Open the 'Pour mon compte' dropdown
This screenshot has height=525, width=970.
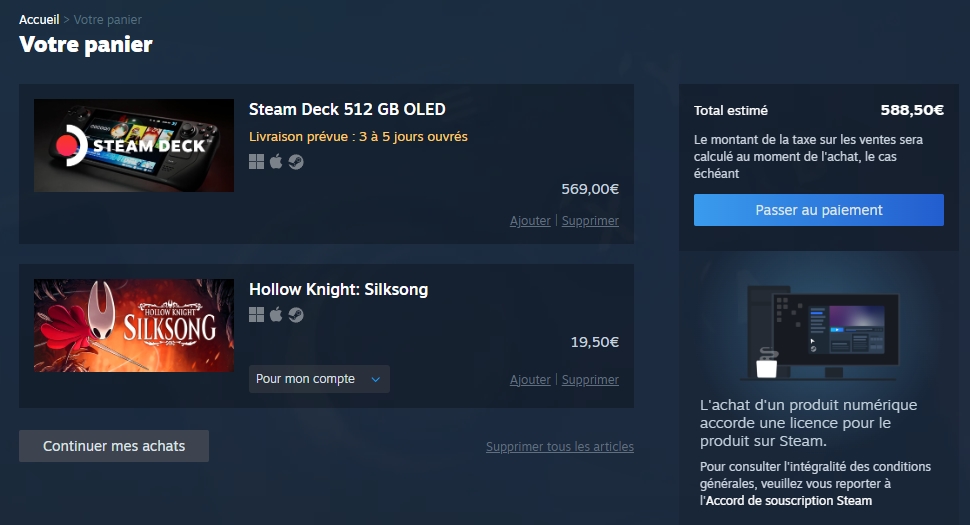tap(319, 379)
